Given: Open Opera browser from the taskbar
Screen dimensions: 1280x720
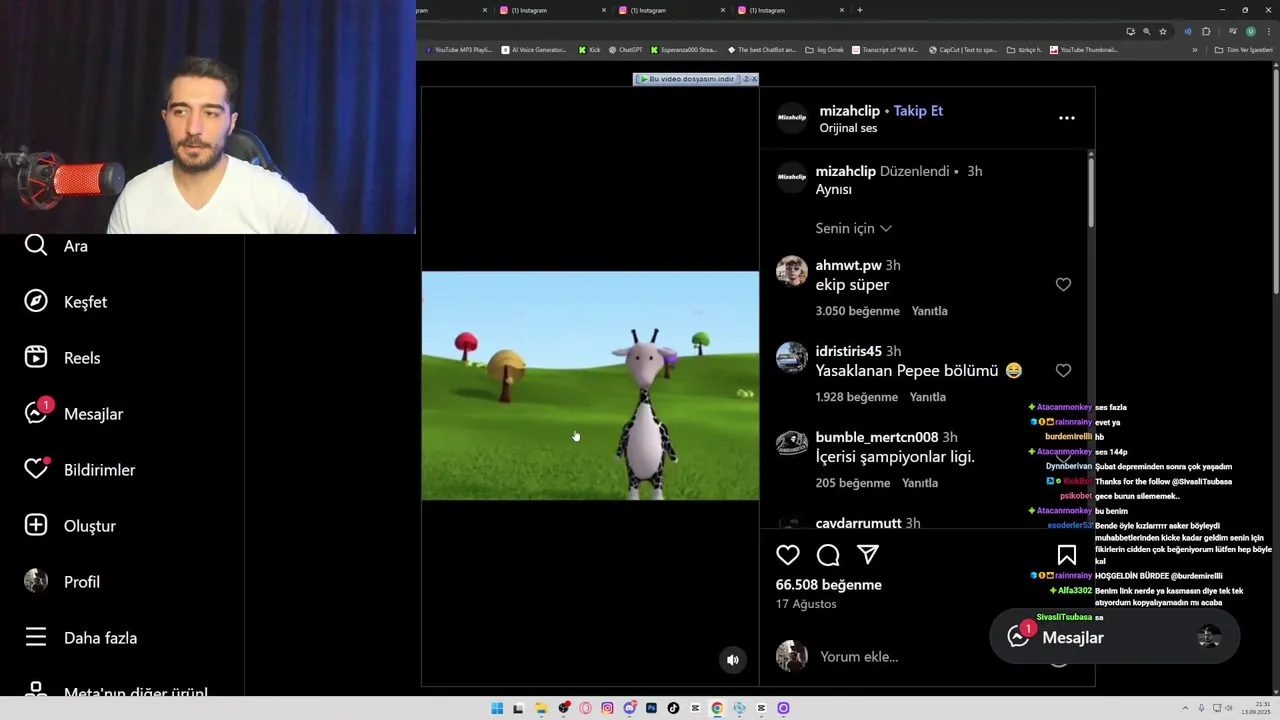Looking at the screenshot, I should coord(585,708).
